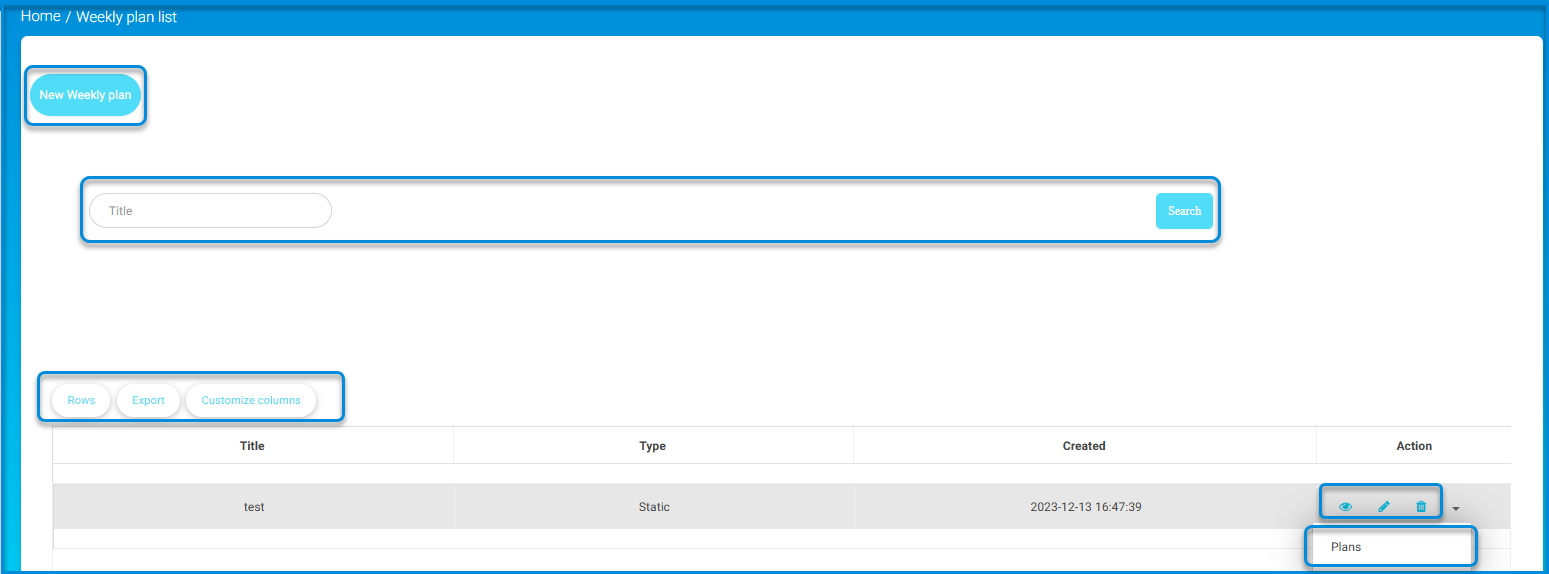1549x574 pixels.
Task: Delete the test plan with trash icon
Action: tap(1421, 507)
